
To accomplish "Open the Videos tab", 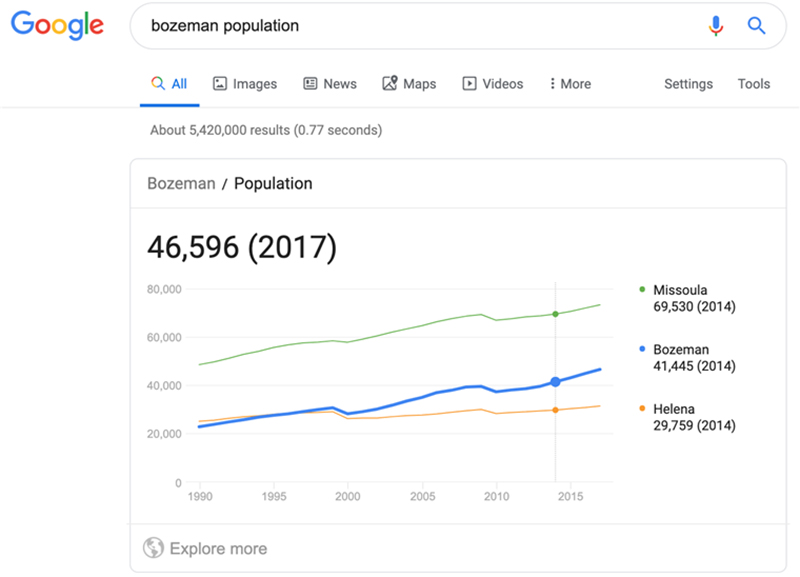I will (493, 84).
